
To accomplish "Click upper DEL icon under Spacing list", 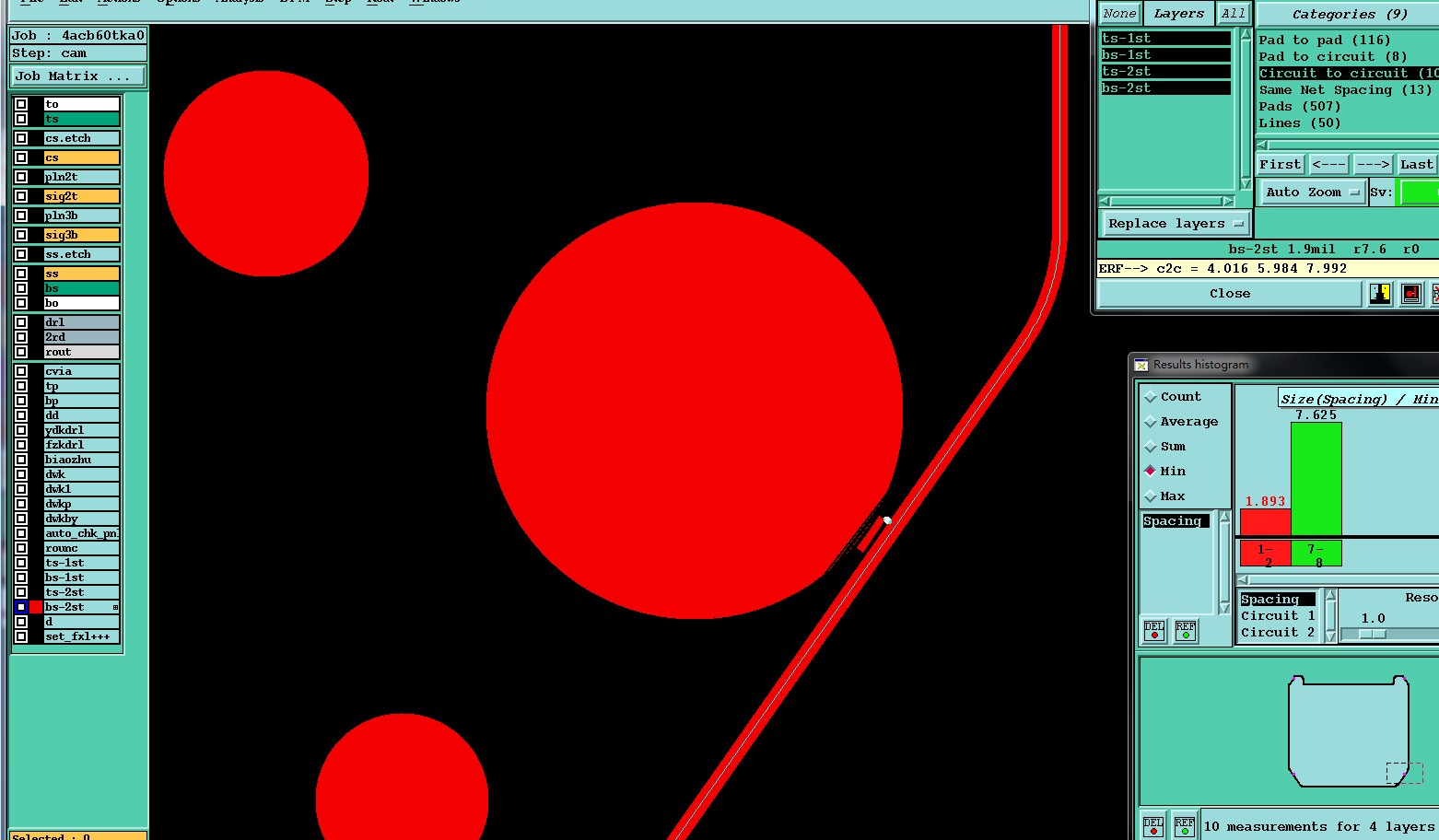I will (x=1154, y=630).
